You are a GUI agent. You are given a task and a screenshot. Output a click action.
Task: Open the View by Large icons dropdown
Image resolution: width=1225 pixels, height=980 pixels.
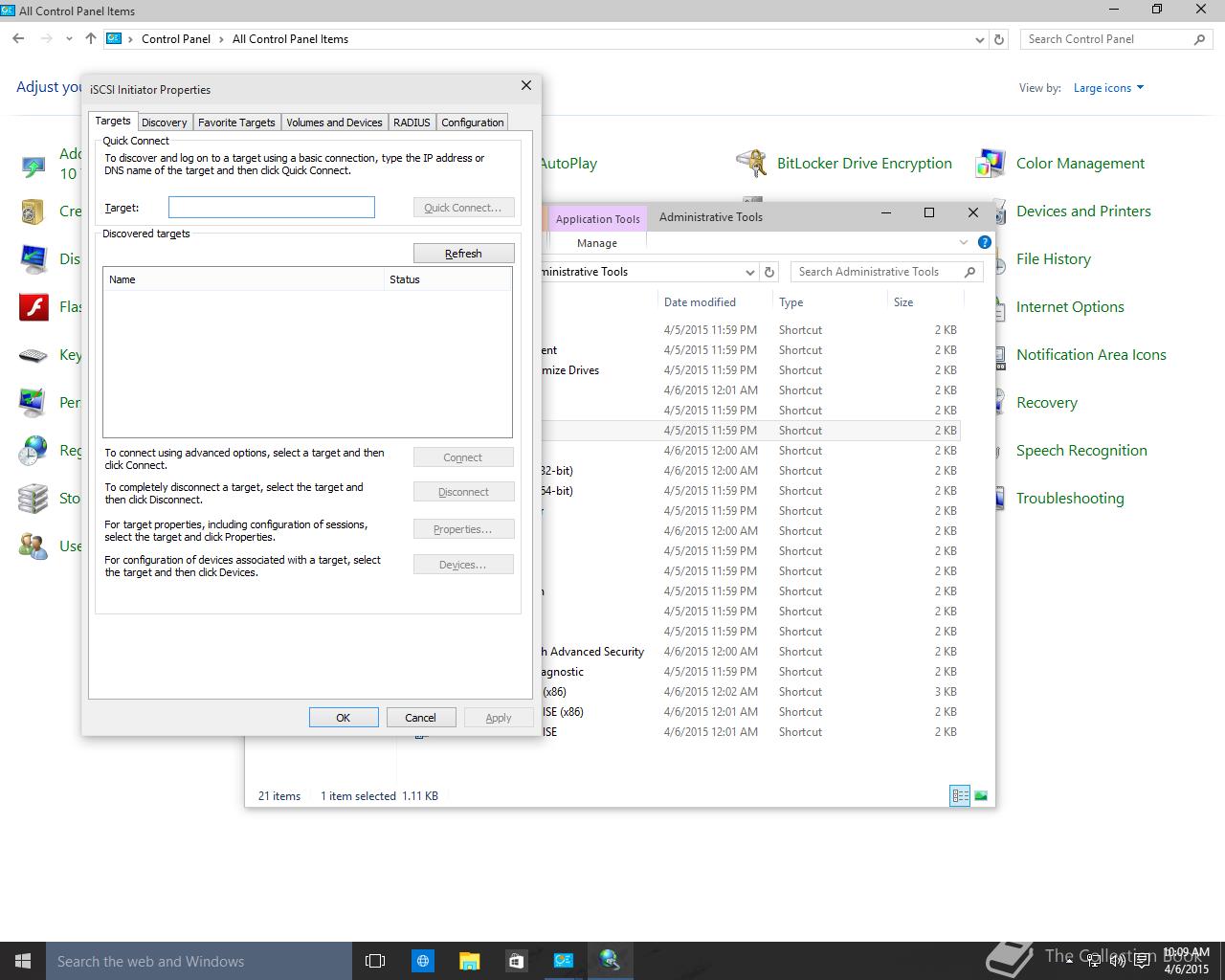1108,88
